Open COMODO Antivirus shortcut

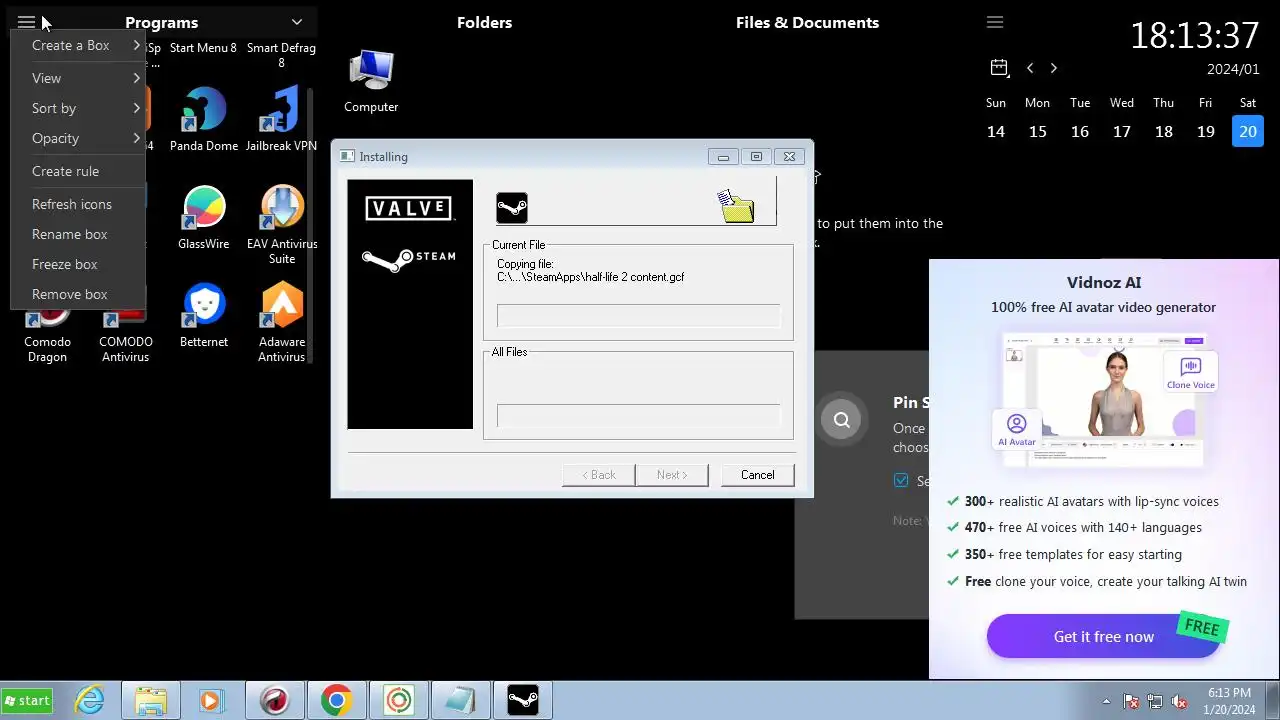click(125, 335)
